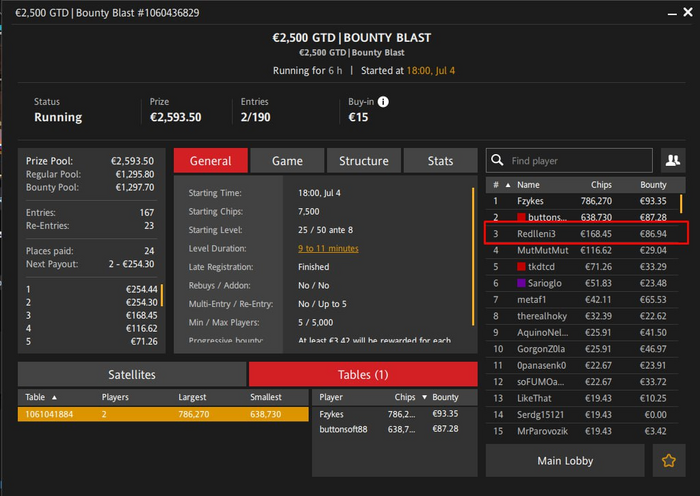Sort the player list by rank number
Screen dimensions: 700x496
click(496, 185)
